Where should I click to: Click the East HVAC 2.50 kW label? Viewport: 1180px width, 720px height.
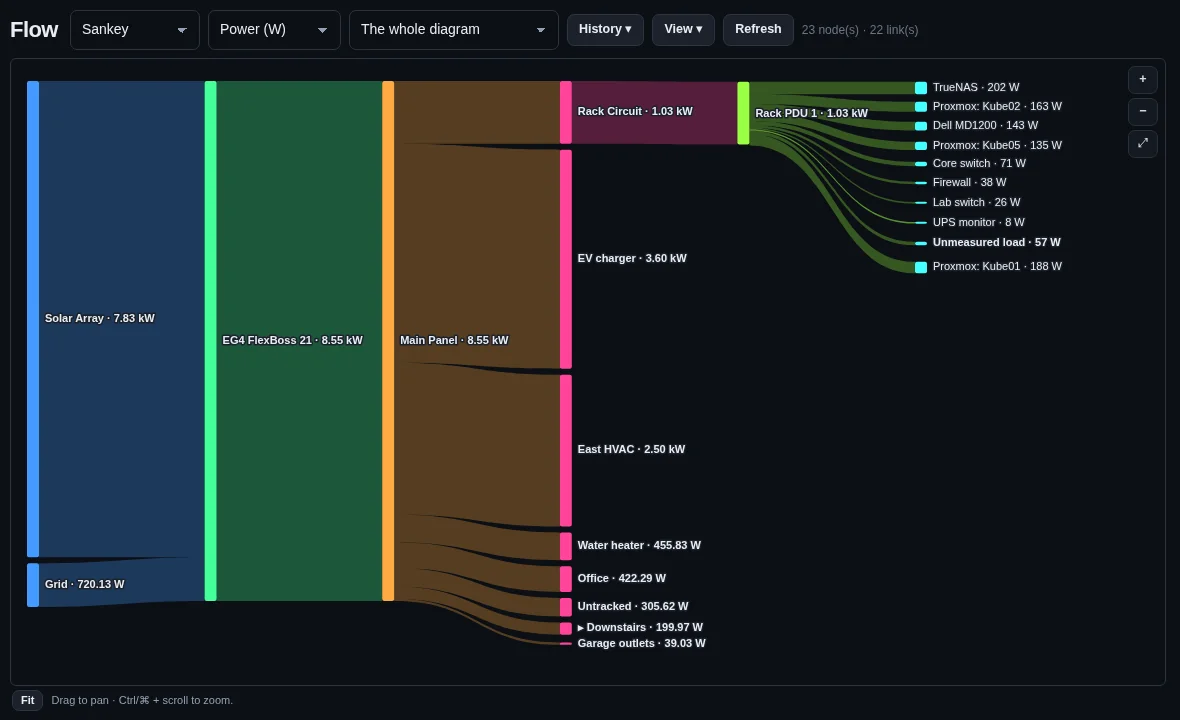tap(631, 449)
